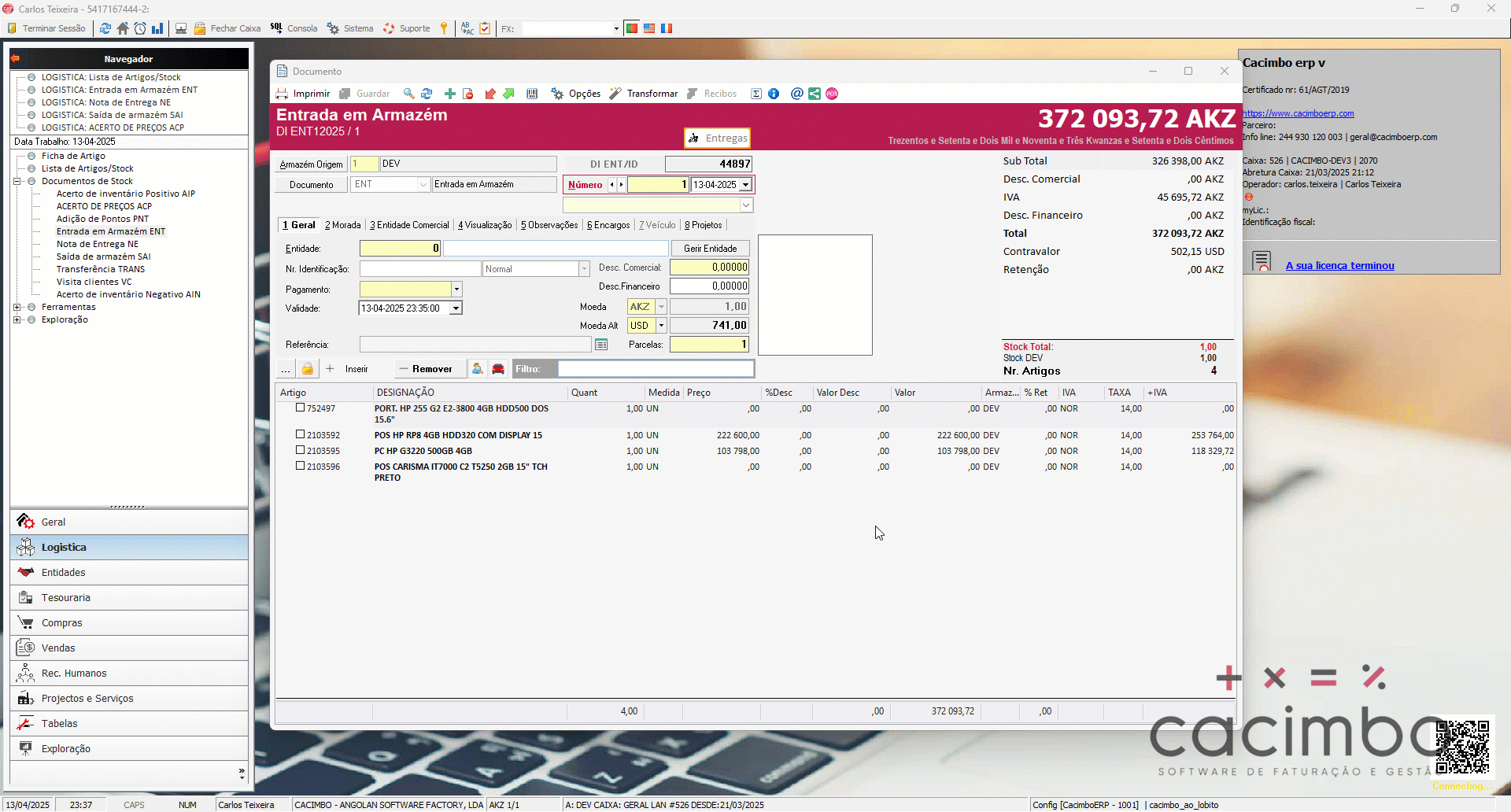Tick the checkbox for article 752497

point(300,408)
